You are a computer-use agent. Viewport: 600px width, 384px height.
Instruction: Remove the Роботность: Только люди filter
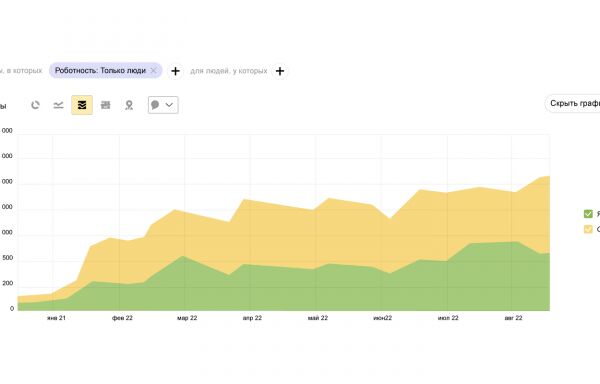coord(153,70)
